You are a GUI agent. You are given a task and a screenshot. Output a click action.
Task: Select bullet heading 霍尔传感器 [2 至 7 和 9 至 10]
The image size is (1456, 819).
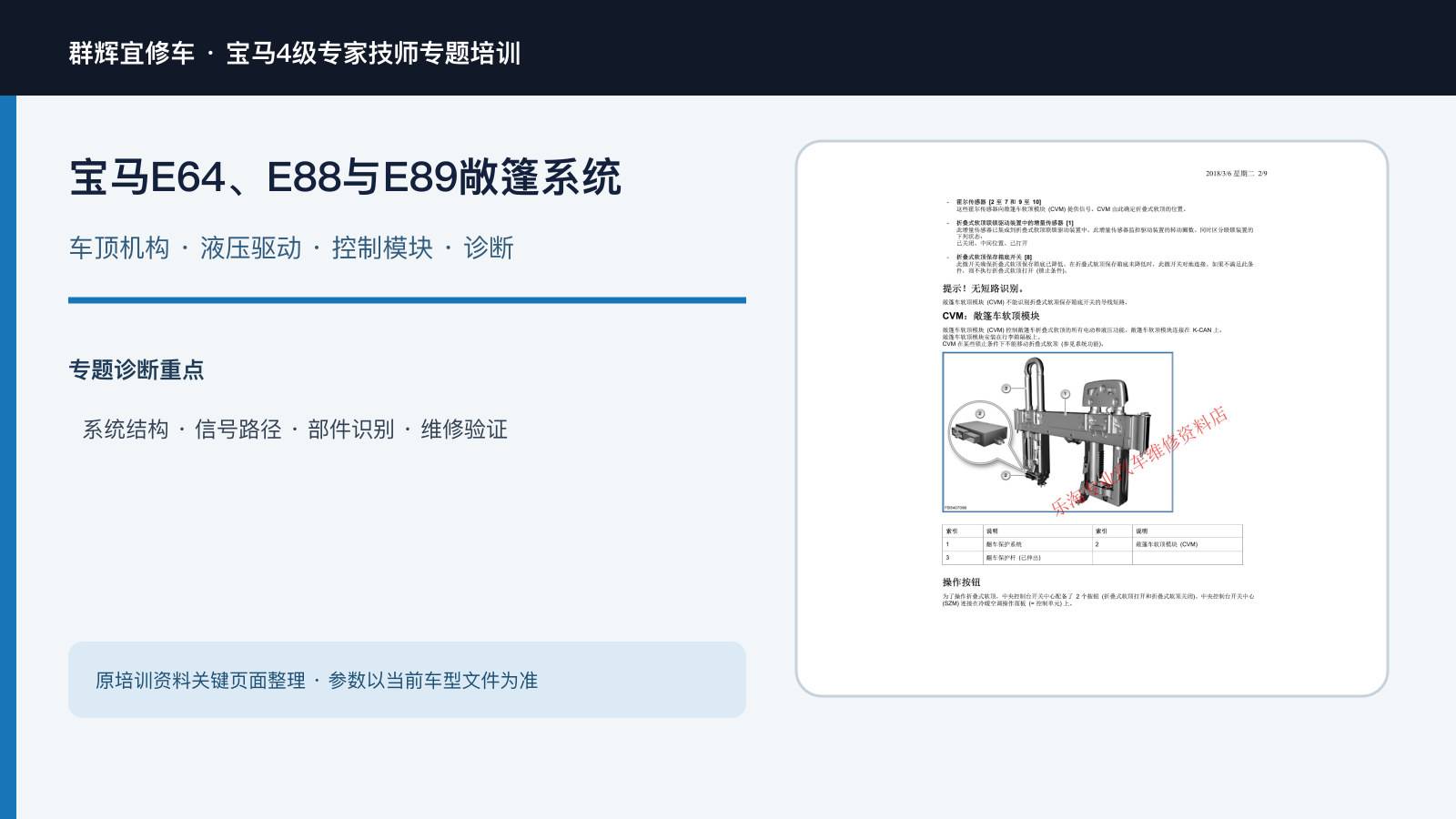[998, 202]
